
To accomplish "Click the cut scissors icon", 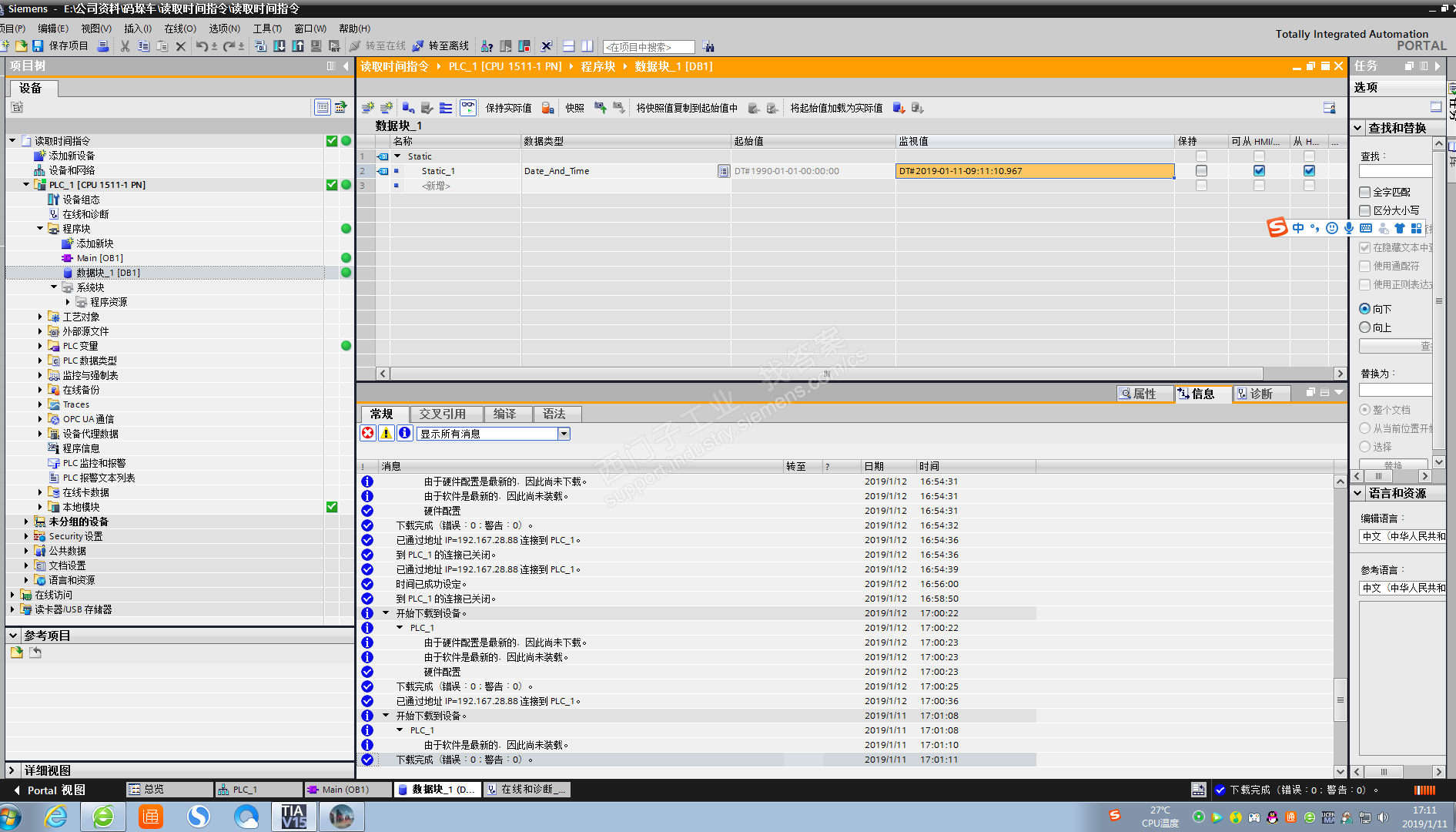I will (x=125, y=46).
